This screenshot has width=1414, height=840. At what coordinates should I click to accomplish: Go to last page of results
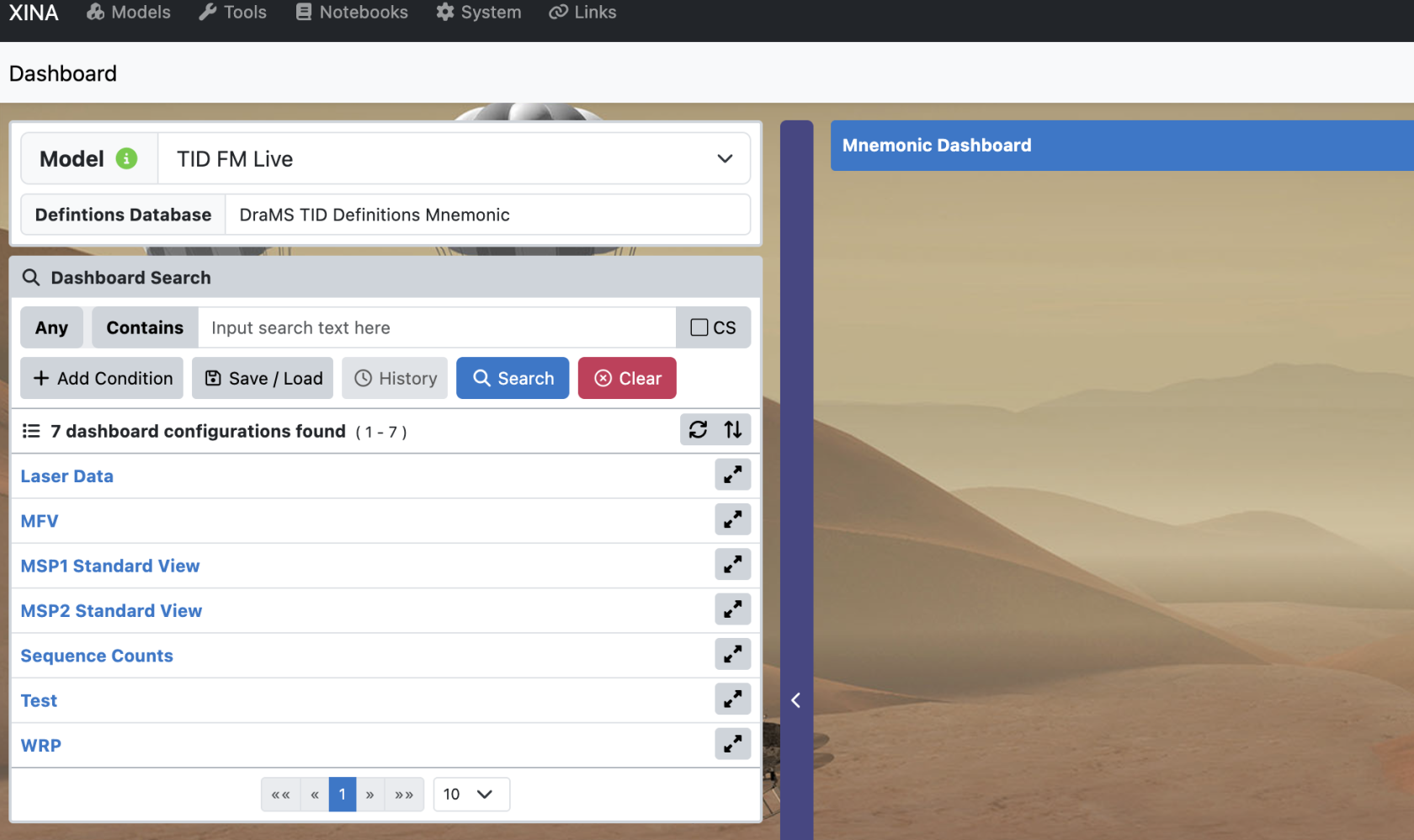tap(404, 794)
